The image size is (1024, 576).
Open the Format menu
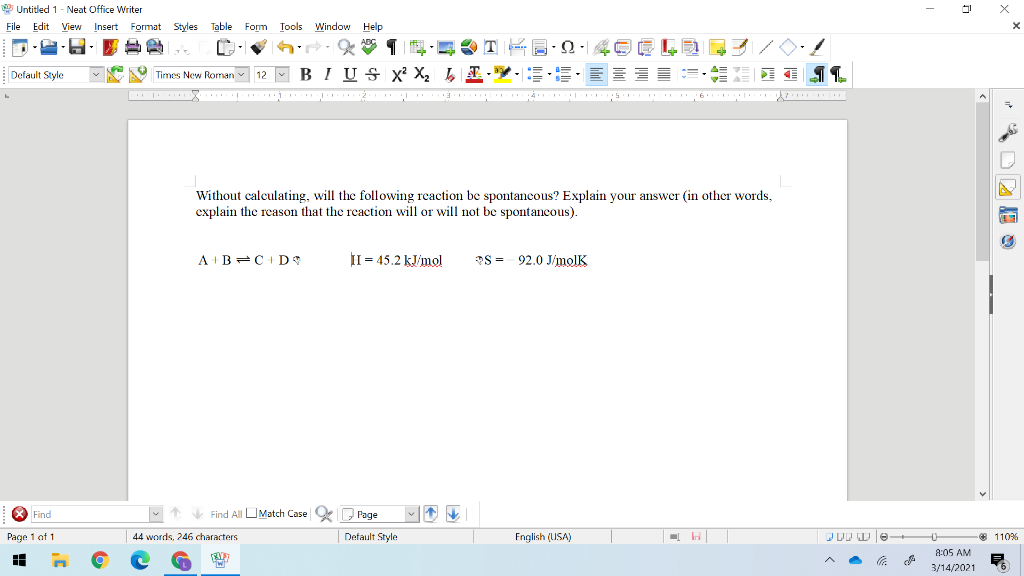pyautogui.click(x=145, y=27)
